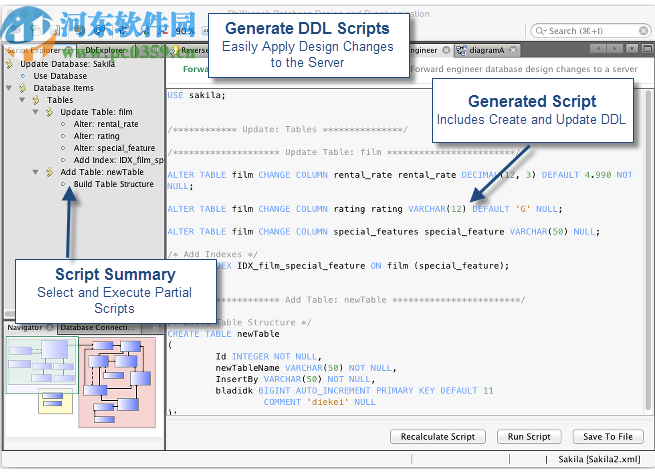Click the Update Table: film node icon
655x472 pixels.
(49, 112)
